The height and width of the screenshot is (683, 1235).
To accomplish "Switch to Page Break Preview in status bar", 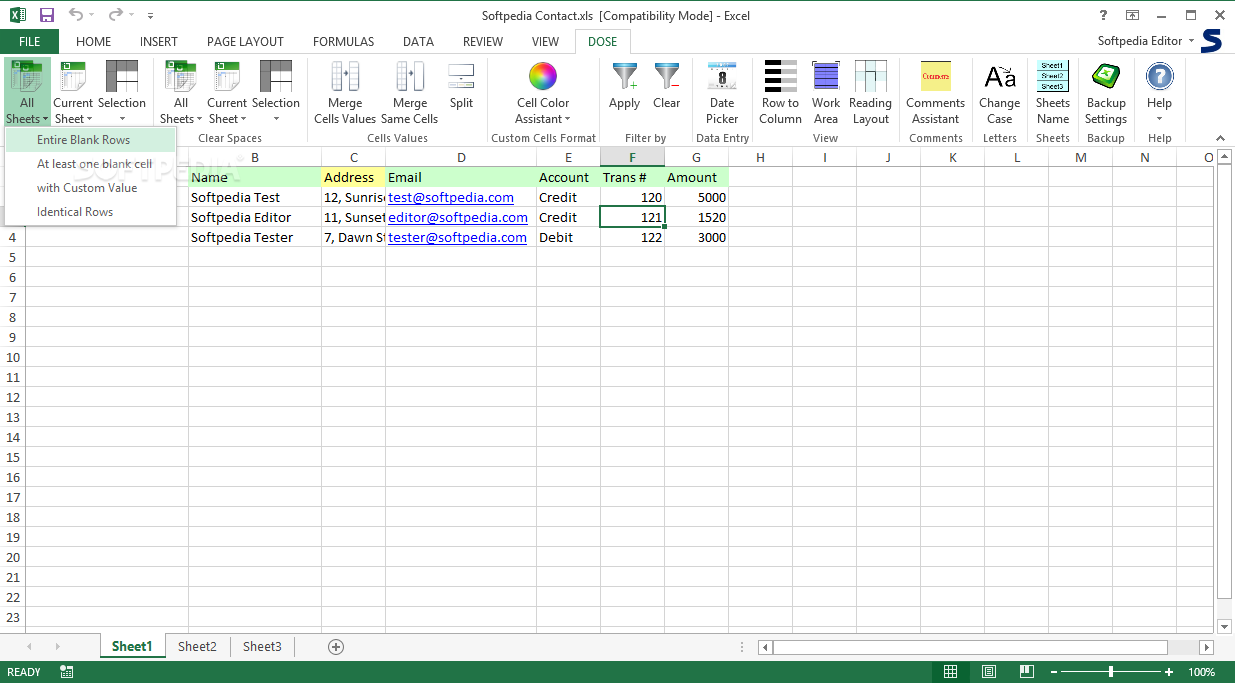I will point(1025,672).
